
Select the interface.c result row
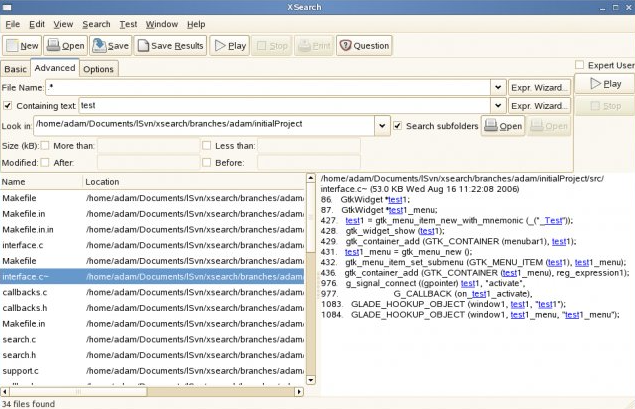click(152, 245)
